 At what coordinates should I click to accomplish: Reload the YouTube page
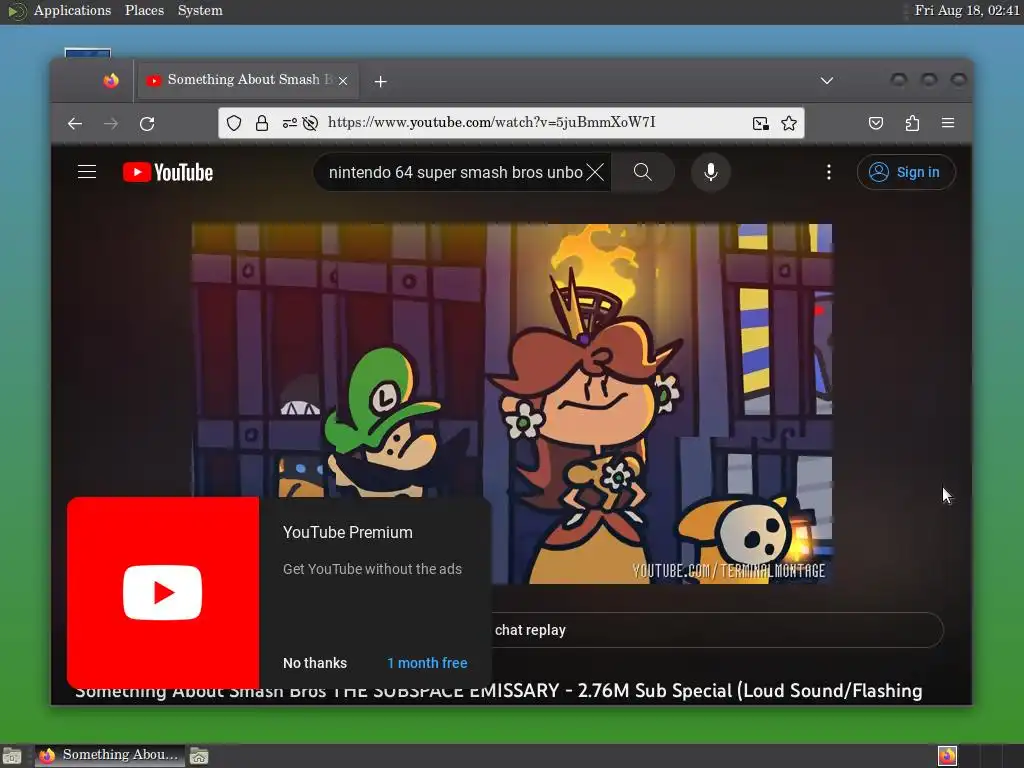pyautogui.click(x=147, y=123)
